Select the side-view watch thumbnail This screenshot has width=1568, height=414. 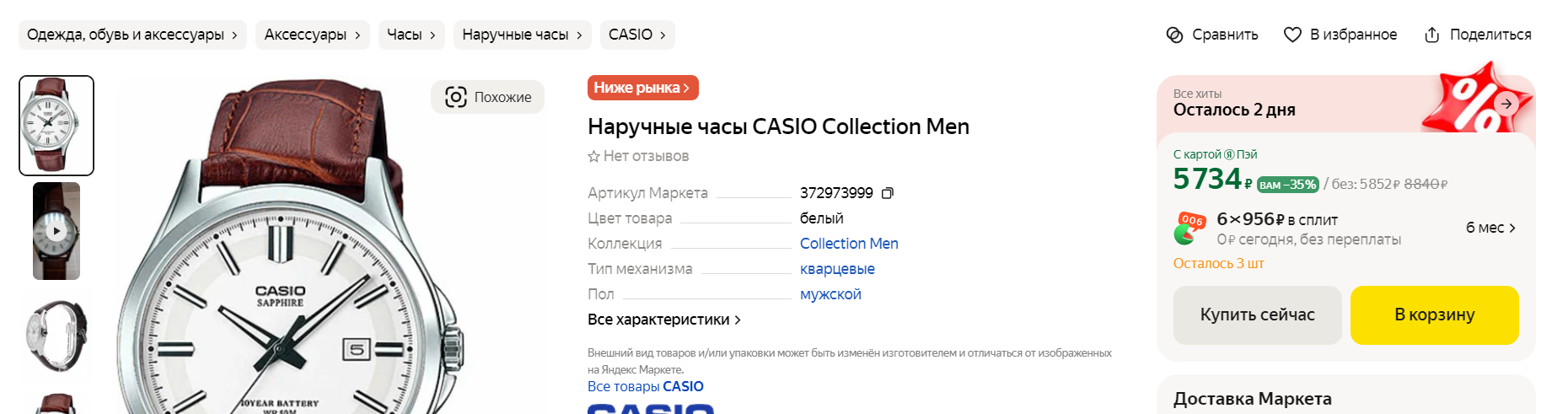pyautogui.click(x=56, y=336)
